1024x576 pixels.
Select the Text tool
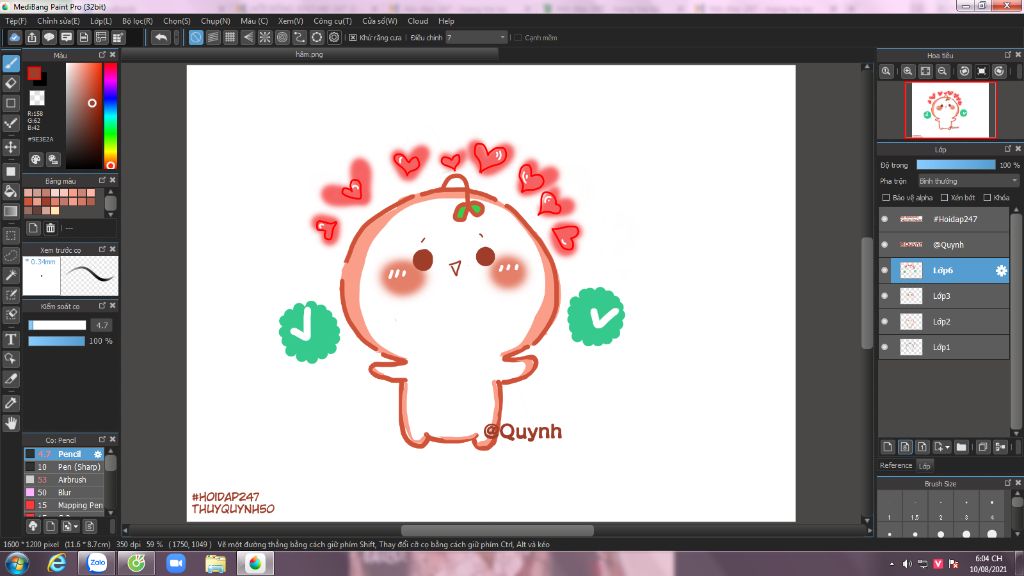click(x=11, y=339)
